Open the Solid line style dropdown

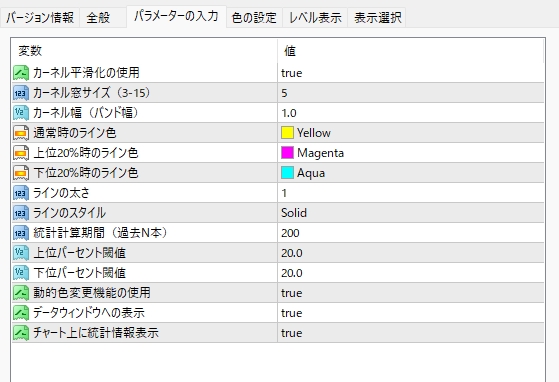[411, 213]
